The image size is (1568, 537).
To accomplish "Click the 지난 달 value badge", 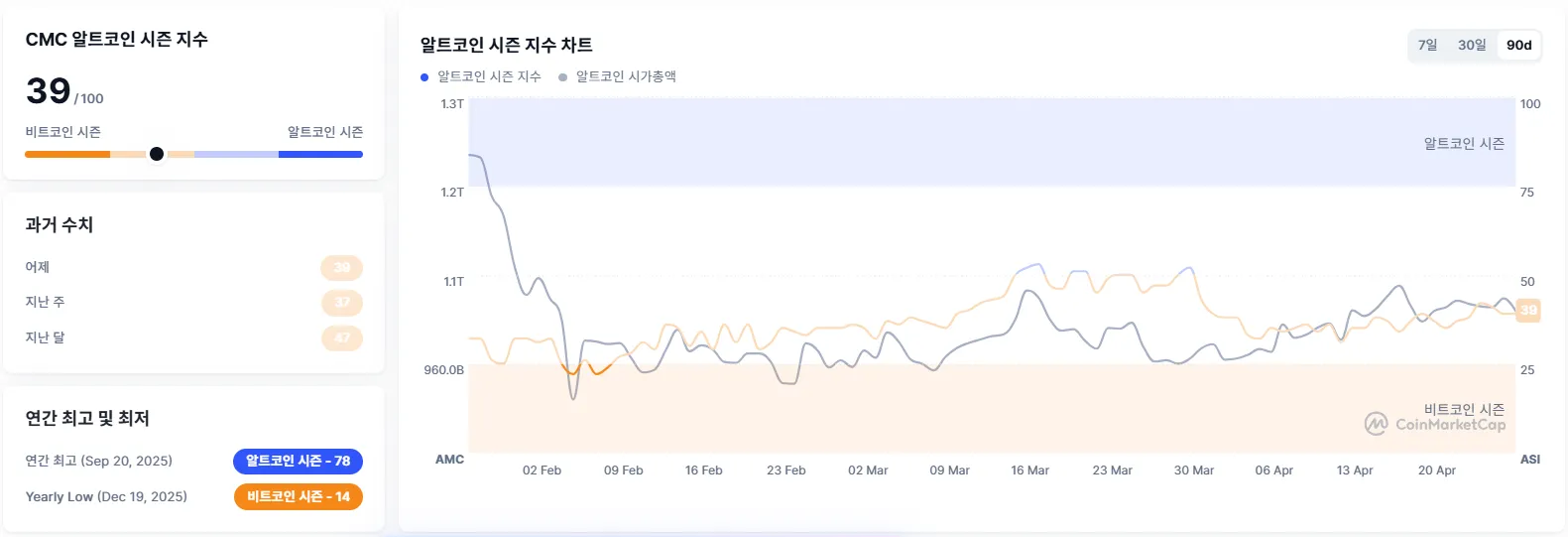I will [x=342, y=337].
